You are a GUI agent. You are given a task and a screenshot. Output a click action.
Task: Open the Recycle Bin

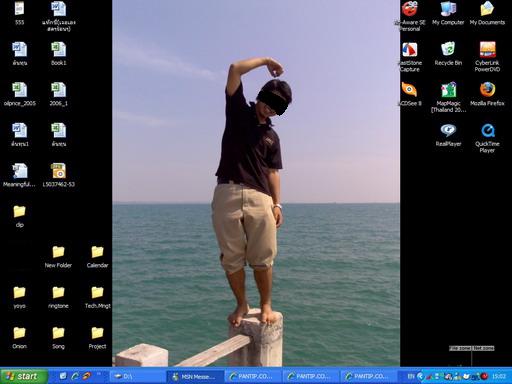pos(448,53)
